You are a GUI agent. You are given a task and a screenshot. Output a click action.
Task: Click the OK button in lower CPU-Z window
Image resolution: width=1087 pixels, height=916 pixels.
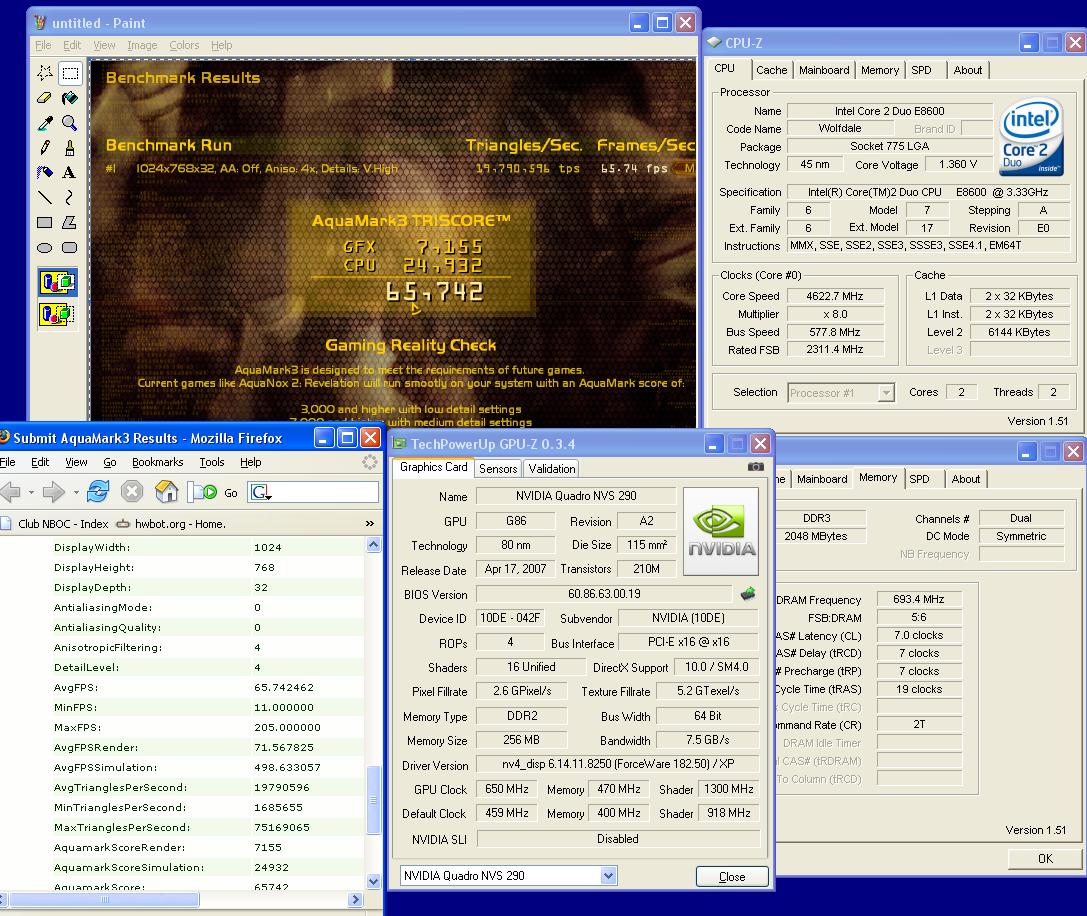pos(1045,858)
